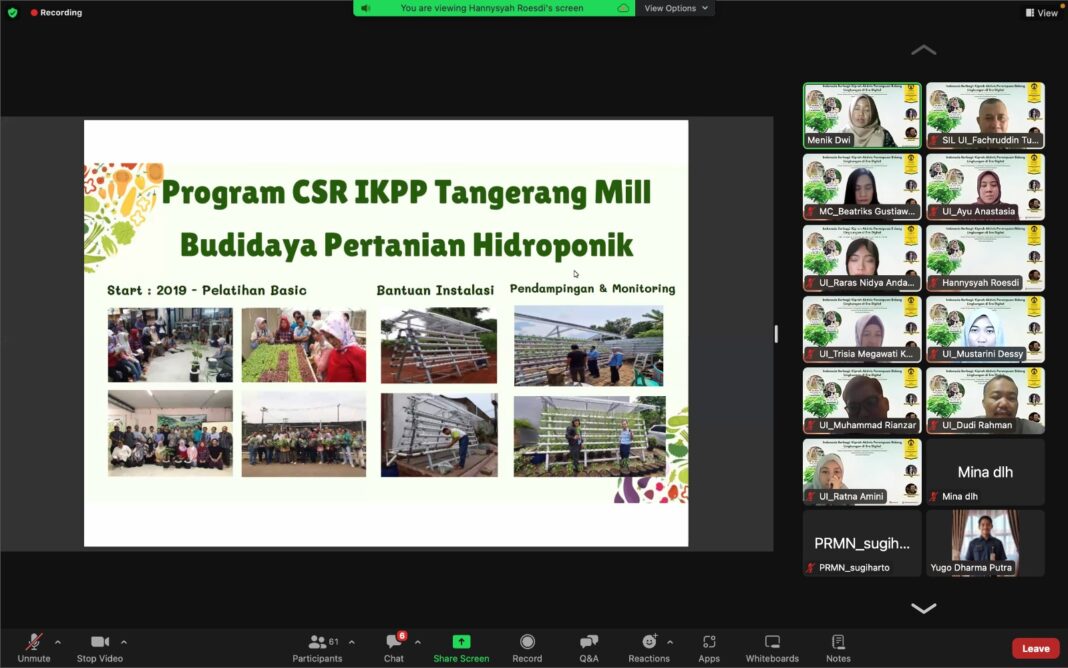This screenshot has width=1068, height=668.
Task: Stop Video camera toggle
Action: click(99, 647)
